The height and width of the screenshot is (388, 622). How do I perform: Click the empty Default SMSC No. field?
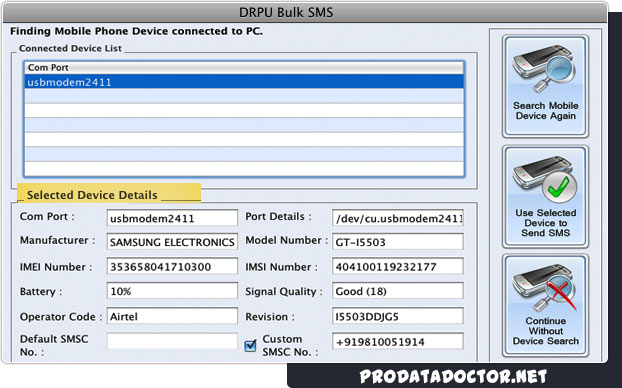tap(172, 341)
